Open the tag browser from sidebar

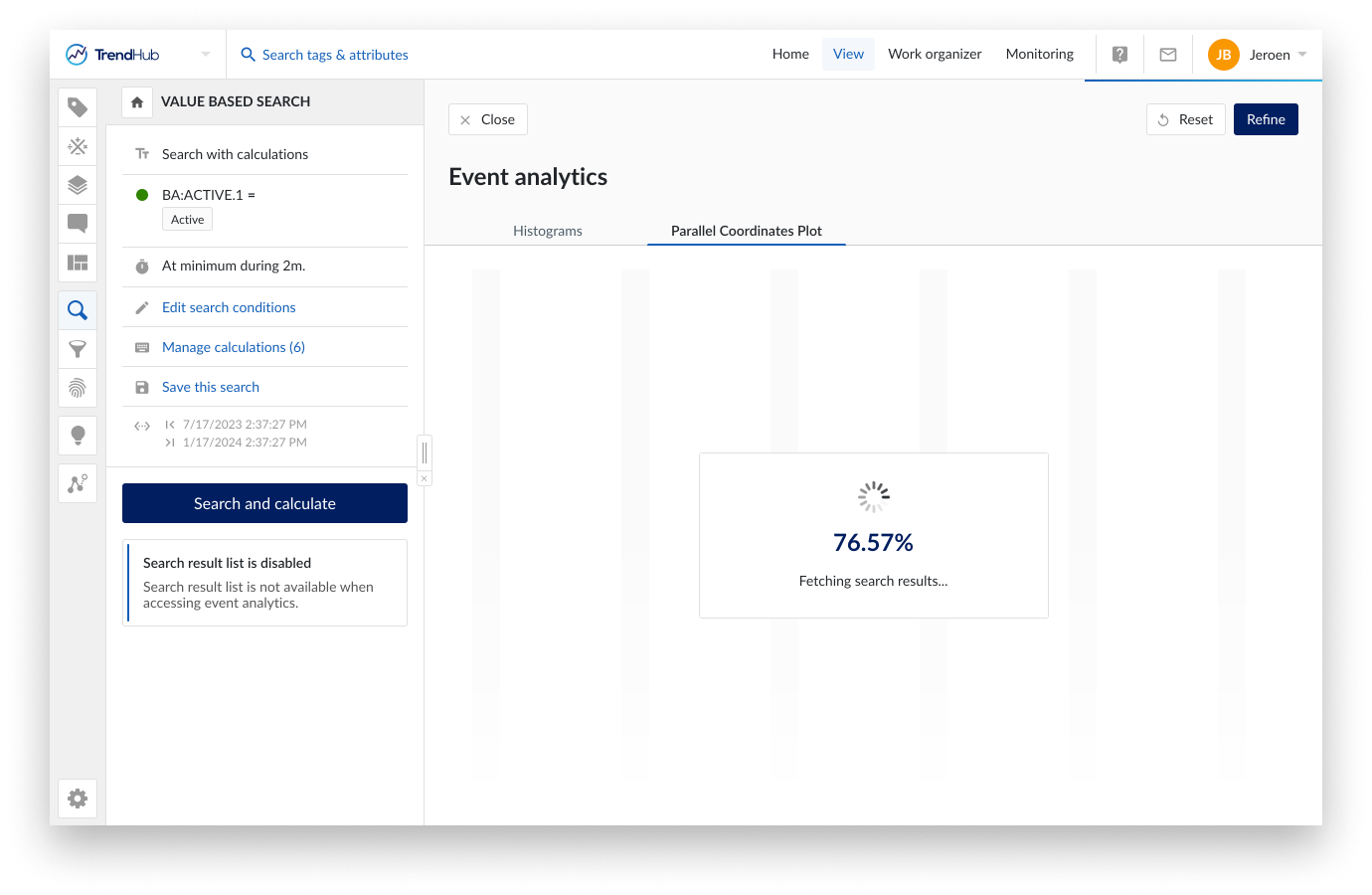point(78,107)
